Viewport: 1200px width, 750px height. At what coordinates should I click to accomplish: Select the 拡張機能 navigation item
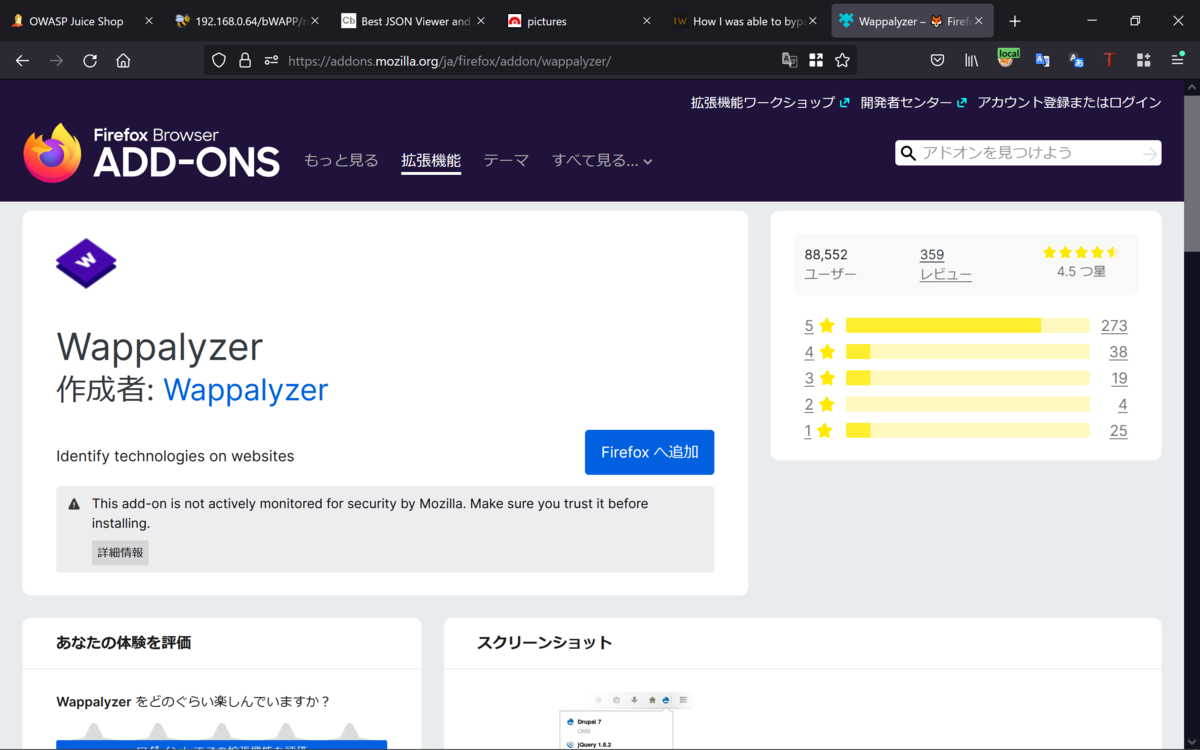431,160
